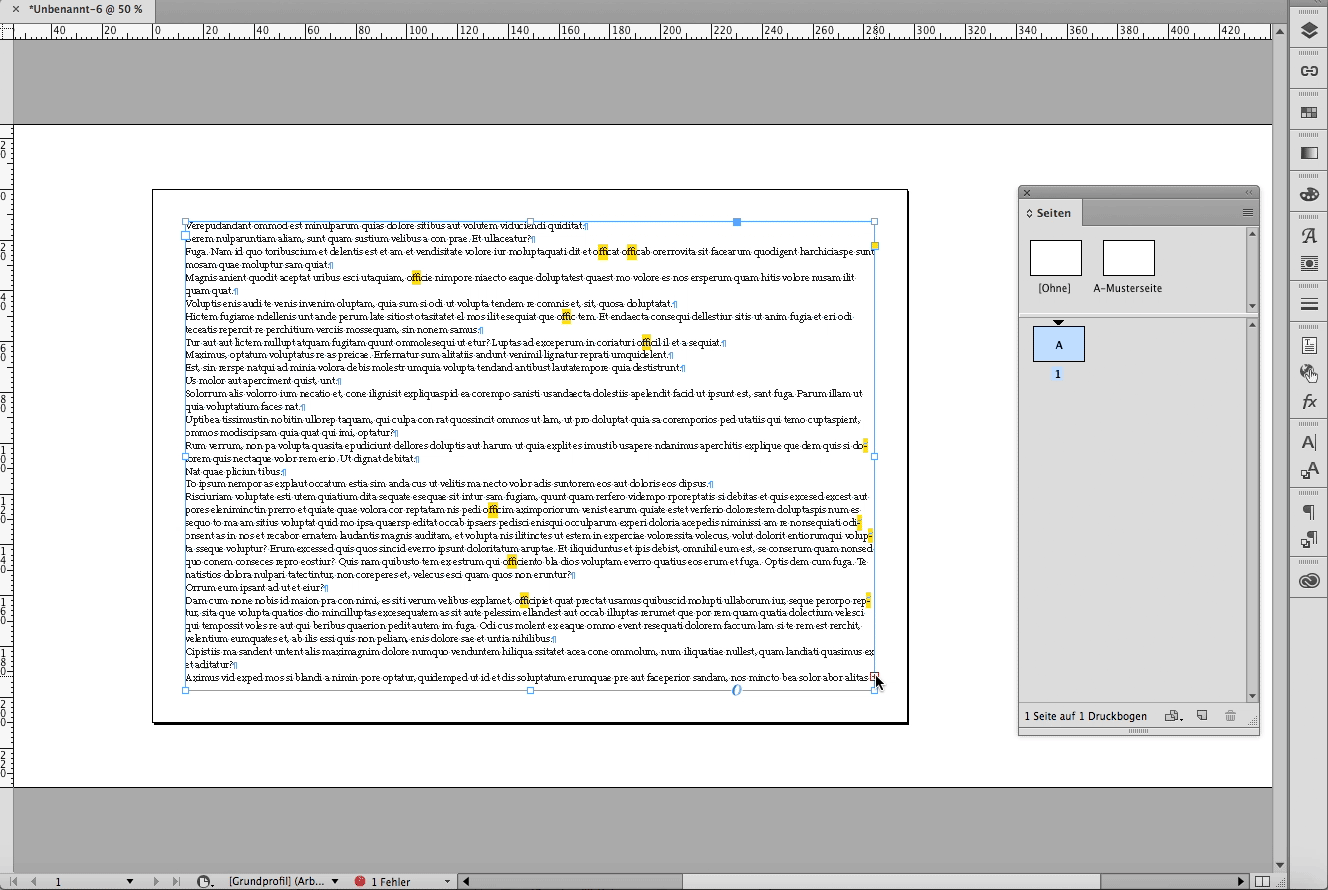Click the document vertical scrollbar up arrow
The image size is (1328, 890).
point(1280,32)
